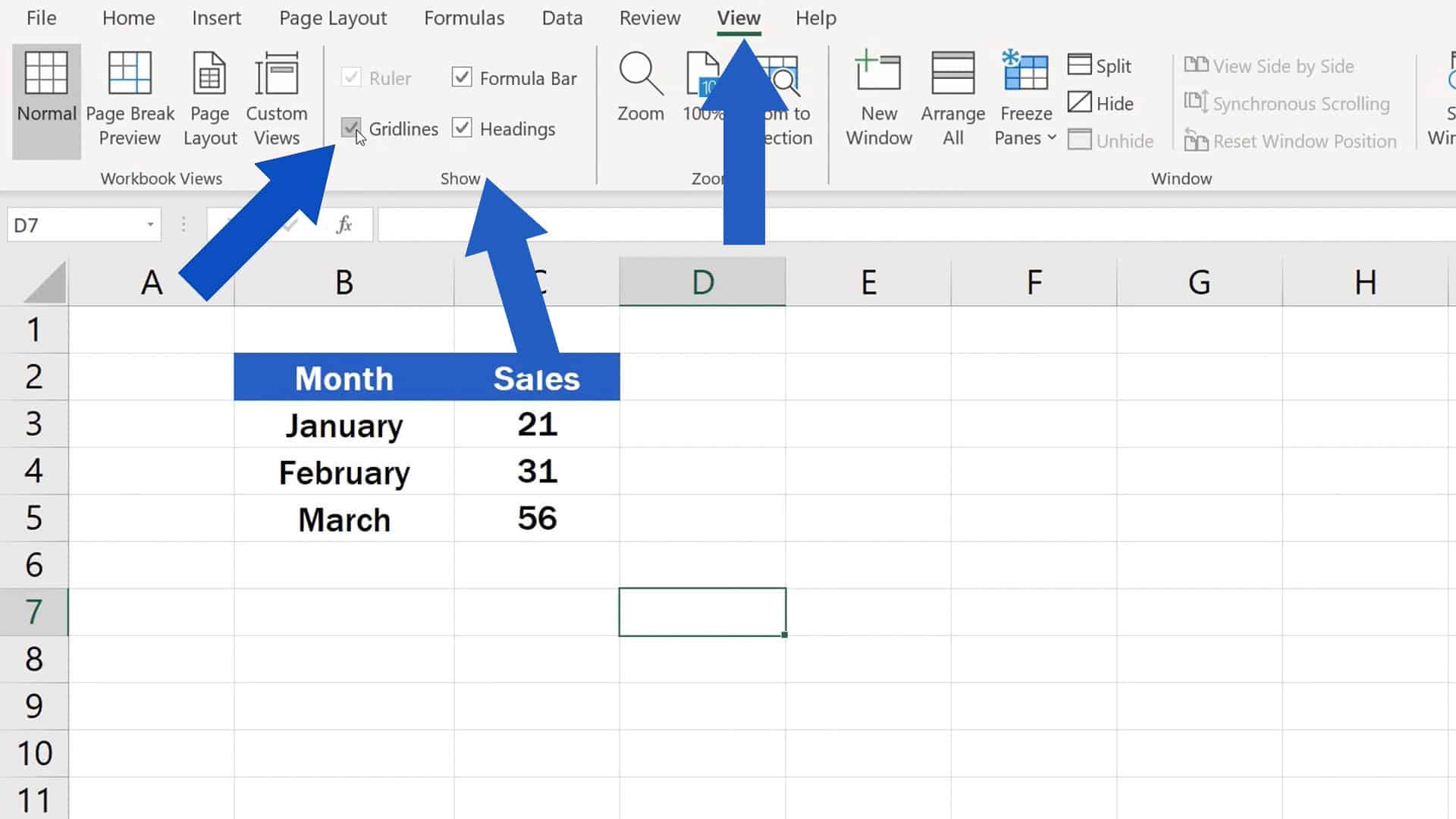
Task: Click the Split window icon
Action: point(1100,65)
